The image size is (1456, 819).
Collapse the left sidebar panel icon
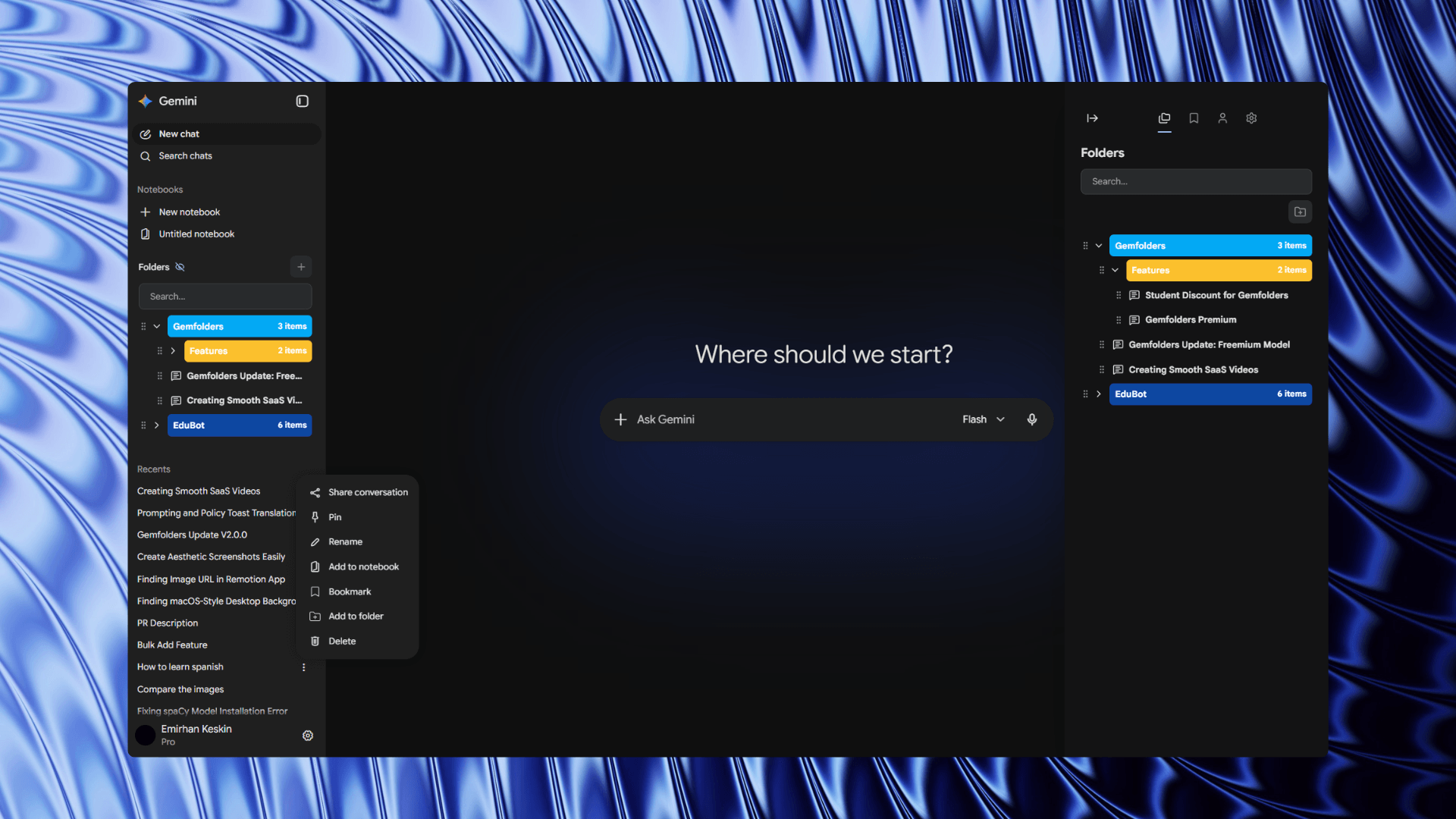point(302,101)
